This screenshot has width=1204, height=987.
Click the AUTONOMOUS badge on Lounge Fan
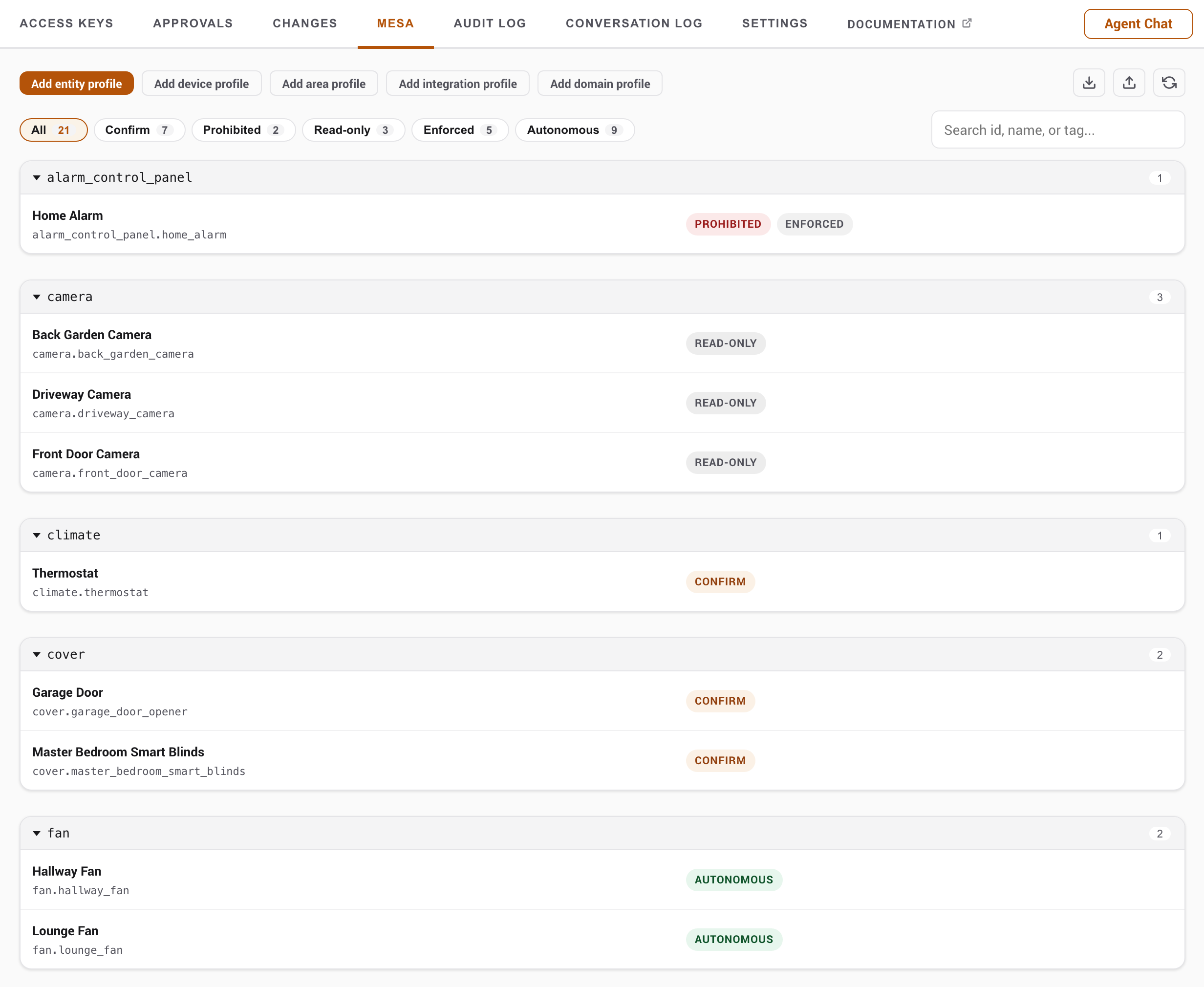pyautogui.click(x=734, y=939)
